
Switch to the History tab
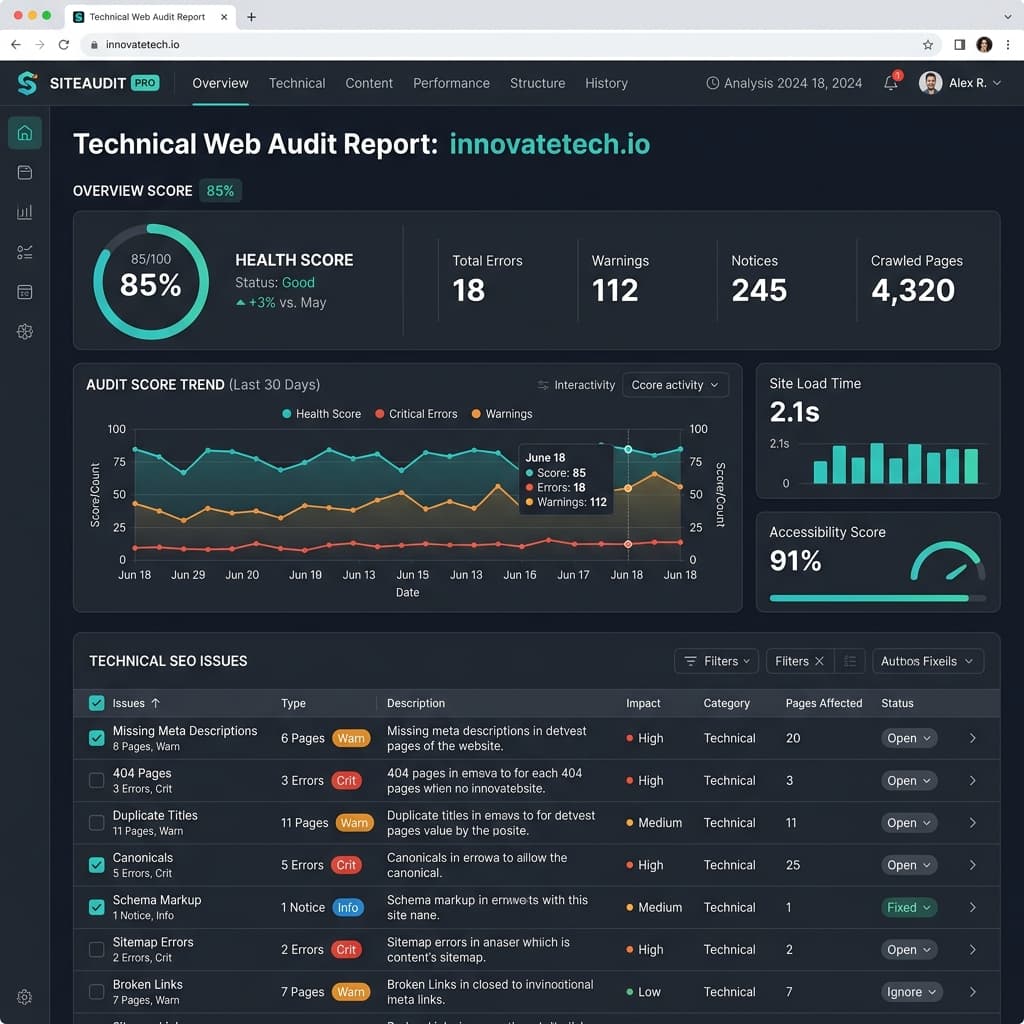606,83
